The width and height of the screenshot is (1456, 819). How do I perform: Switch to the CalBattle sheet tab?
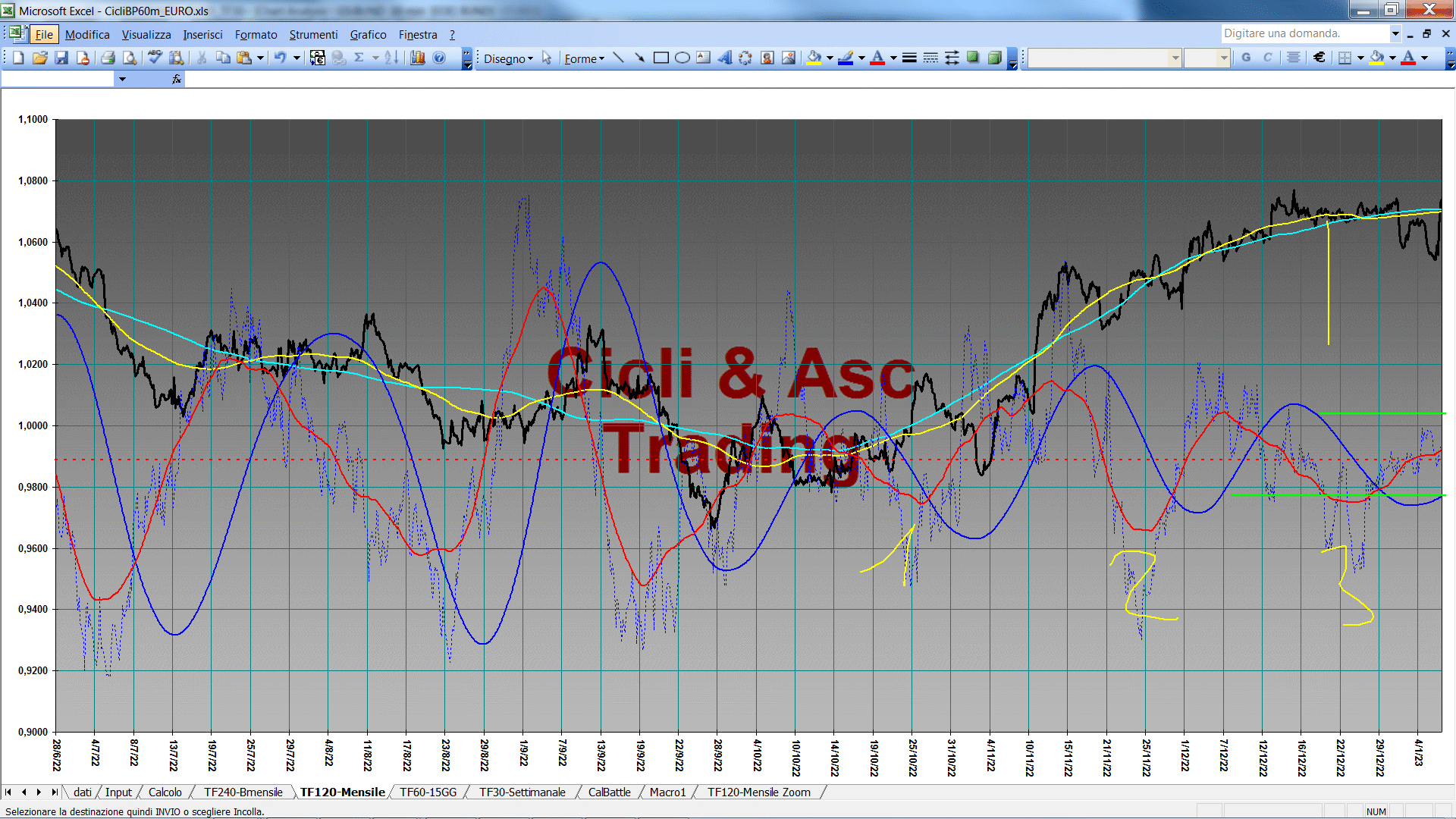point(609,792)
